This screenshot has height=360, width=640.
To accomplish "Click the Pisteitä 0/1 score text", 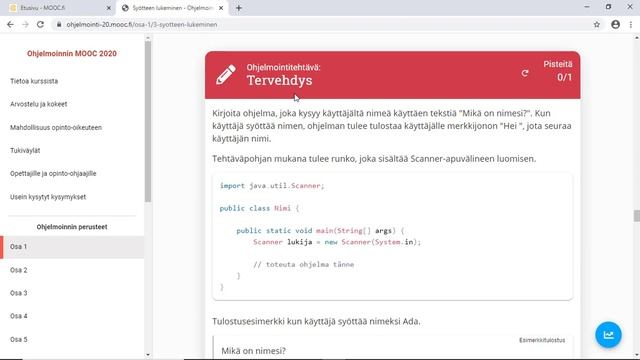I will (x=558, y=71).
